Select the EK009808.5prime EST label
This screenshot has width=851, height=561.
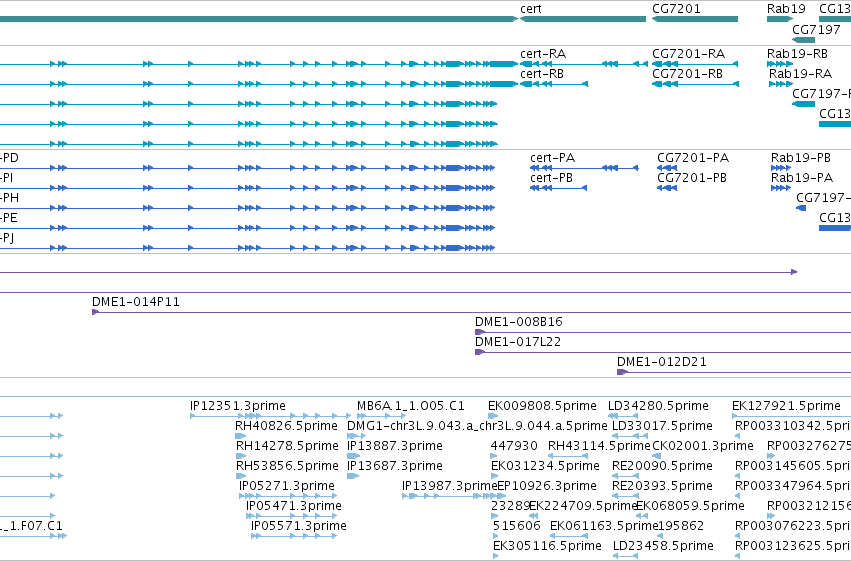[x=542, y=406]
